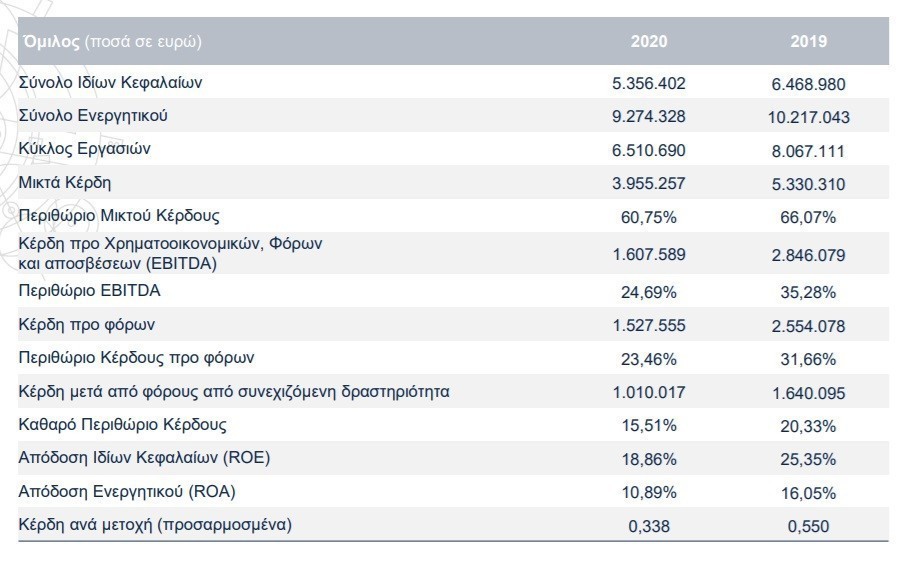Click the 1.640.095 after-tax profit value
The height and width of the screenshot is (564, 903).
coord(808,393)
